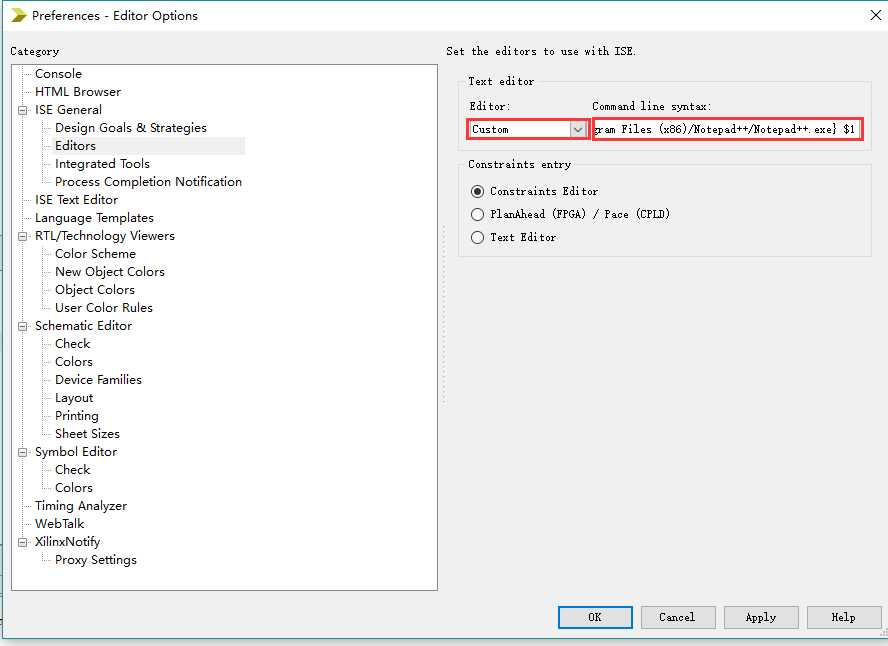This screenshot has height=646, width=888.
Task: Click the OK button
Action: click(x=595, y=617)
